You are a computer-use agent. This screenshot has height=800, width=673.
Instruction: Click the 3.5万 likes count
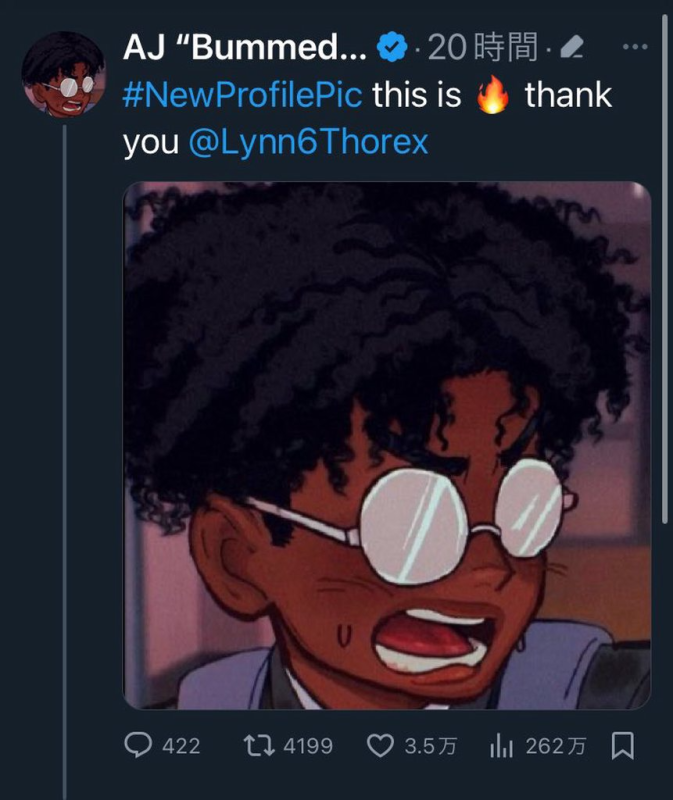pyautogui.click(x=431, y=746)
